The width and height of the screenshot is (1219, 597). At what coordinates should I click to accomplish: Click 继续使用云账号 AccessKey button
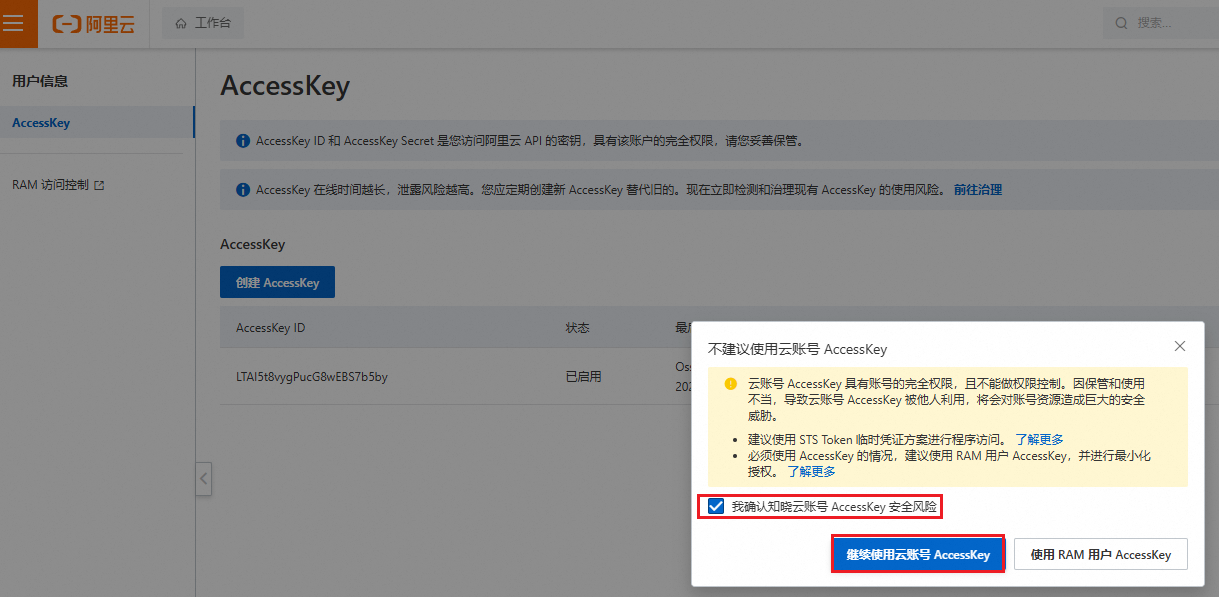coord(918,554)
